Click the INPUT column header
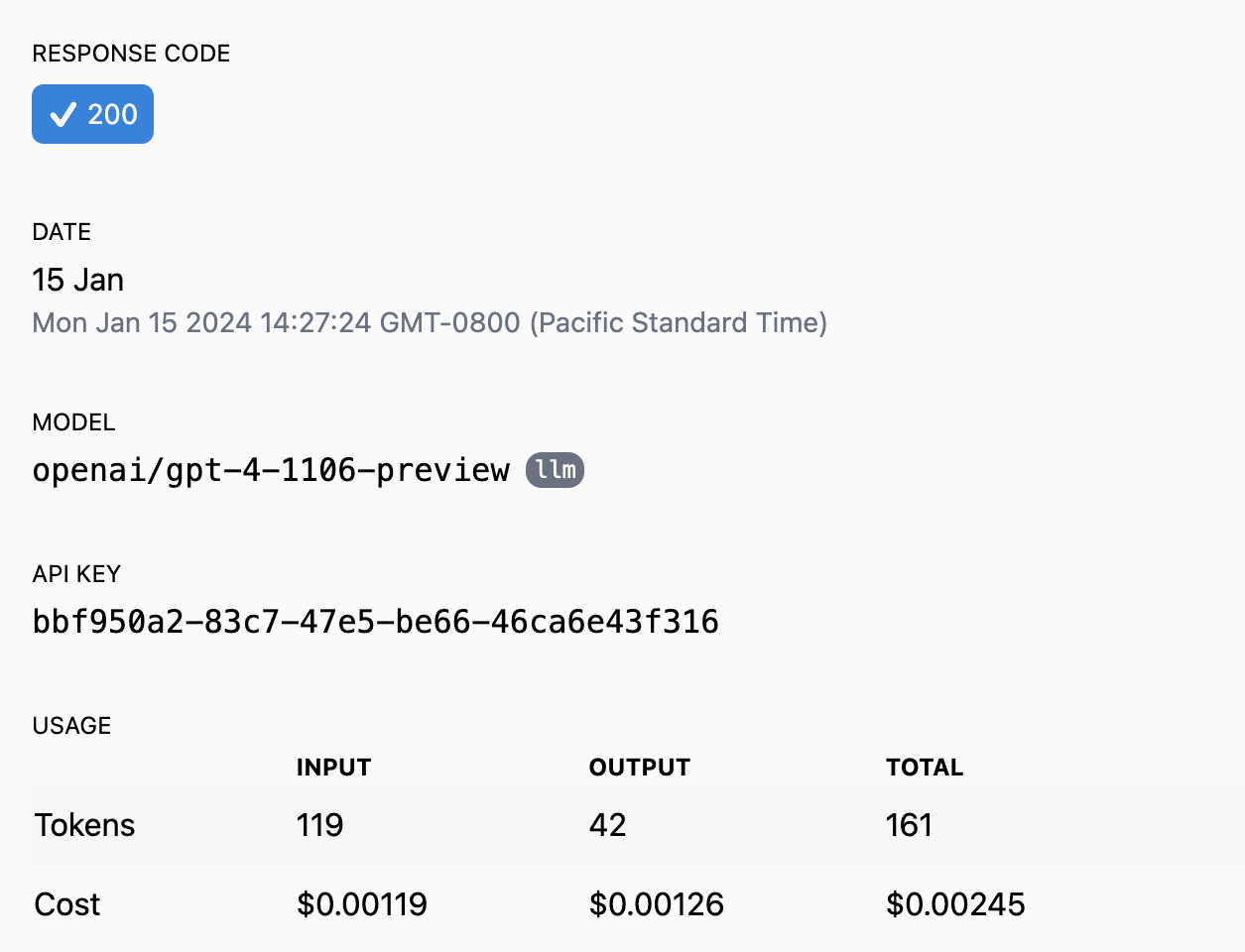This screenshot has height=952, width=1245. 333,767
